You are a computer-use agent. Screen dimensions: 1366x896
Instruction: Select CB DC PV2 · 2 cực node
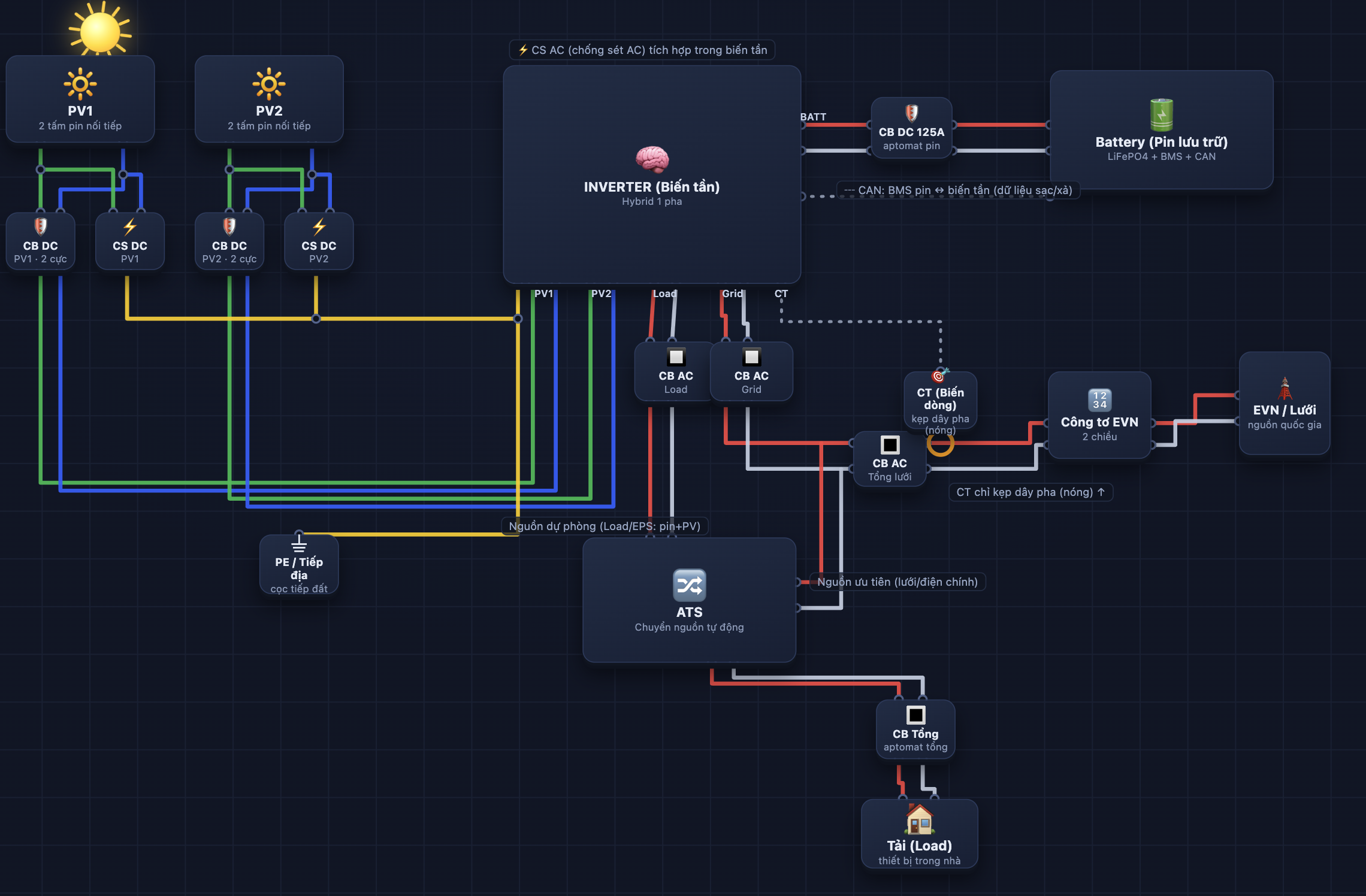(229, 241)
